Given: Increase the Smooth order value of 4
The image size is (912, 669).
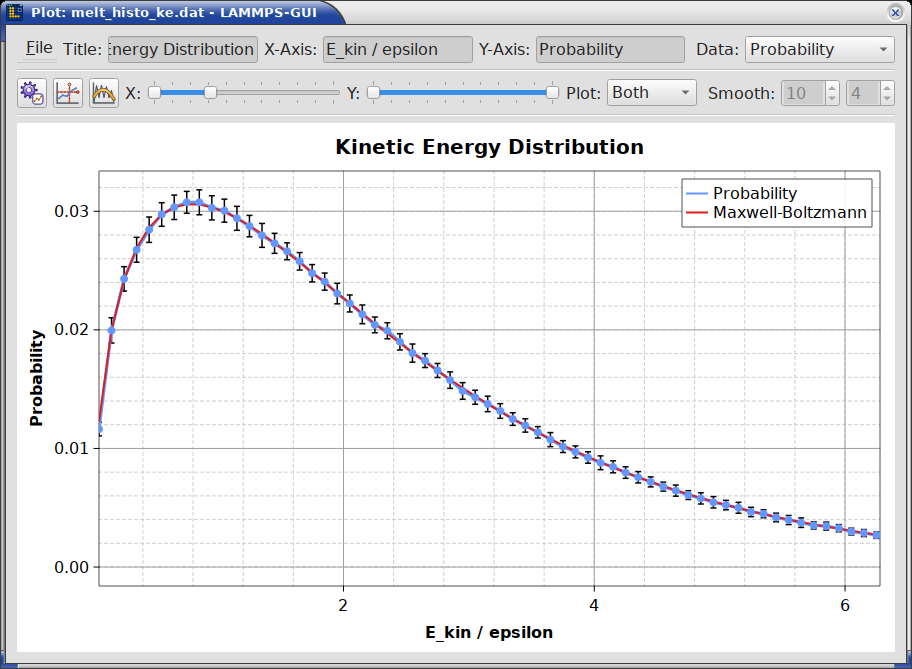Looking at the screenshot, I should [x=886, y=87].
